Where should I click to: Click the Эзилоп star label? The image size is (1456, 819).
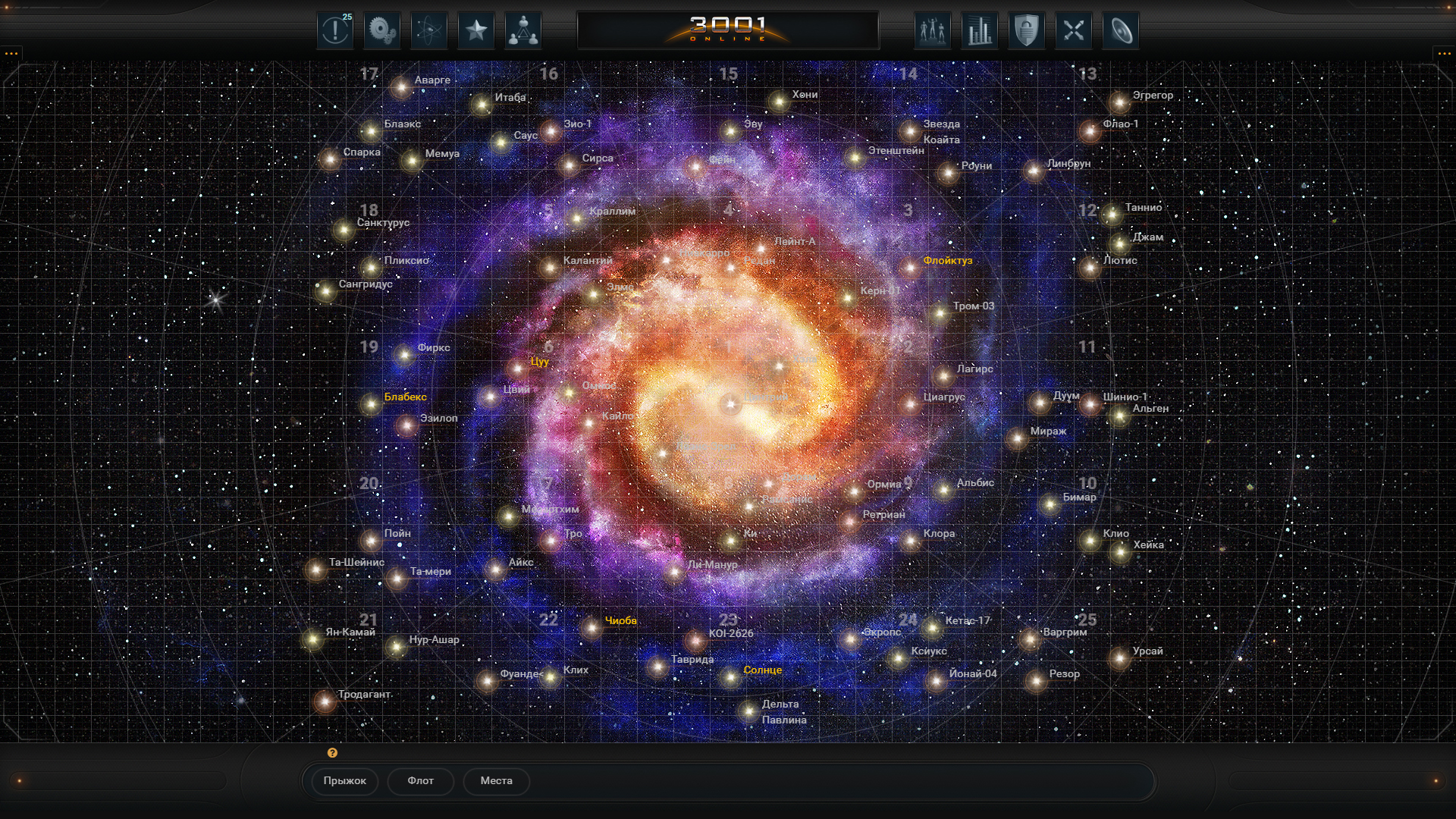439,419
